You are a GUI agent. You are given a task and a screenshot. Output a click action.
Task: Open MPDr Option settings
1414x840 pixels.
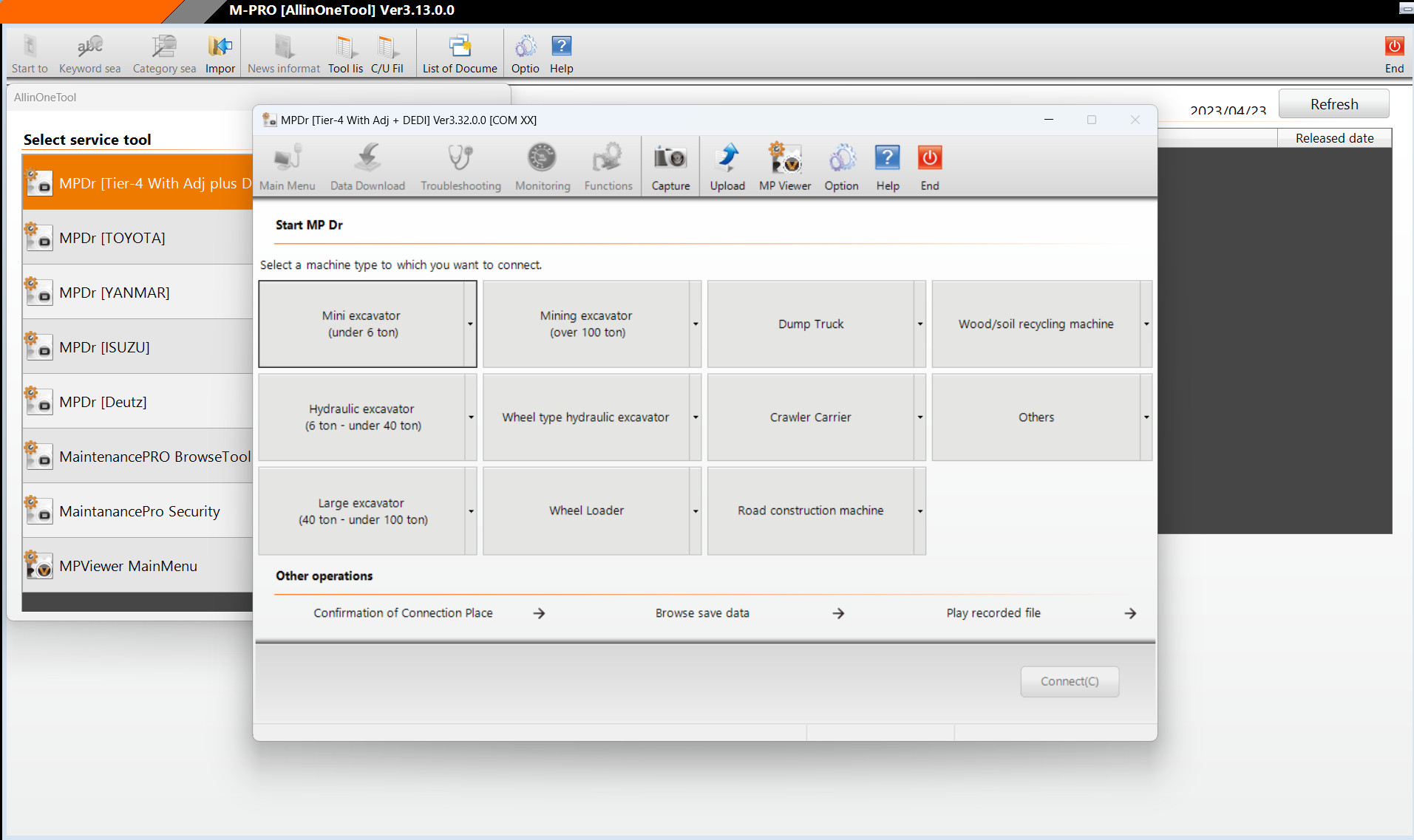click(842, 168)
